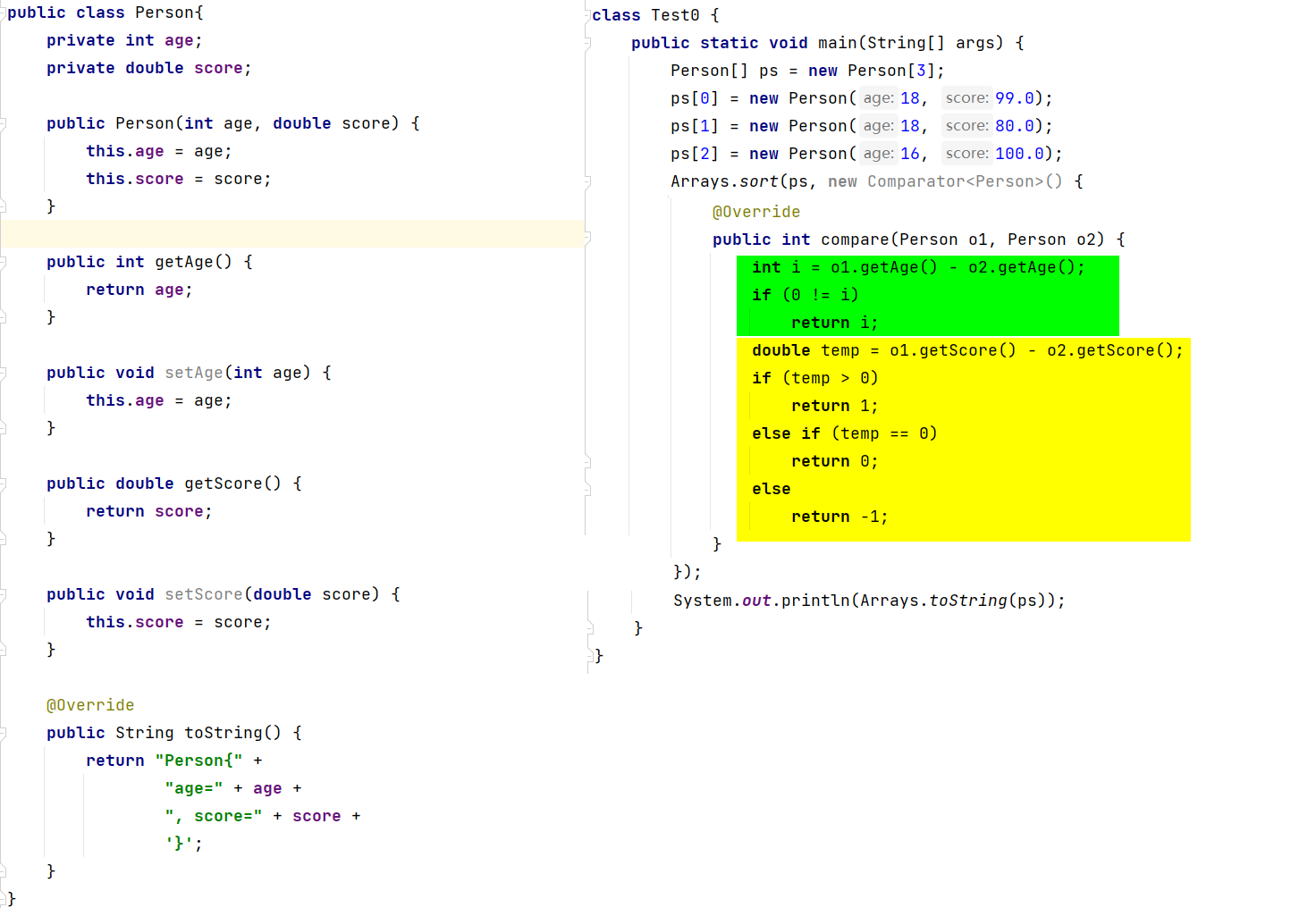Image resolution: width=1316 pixels, height=908 pixels.
Task: Collapse the Arrays.sort comparator fold marker
Action: pyautogui.click(x=588, y=181)
